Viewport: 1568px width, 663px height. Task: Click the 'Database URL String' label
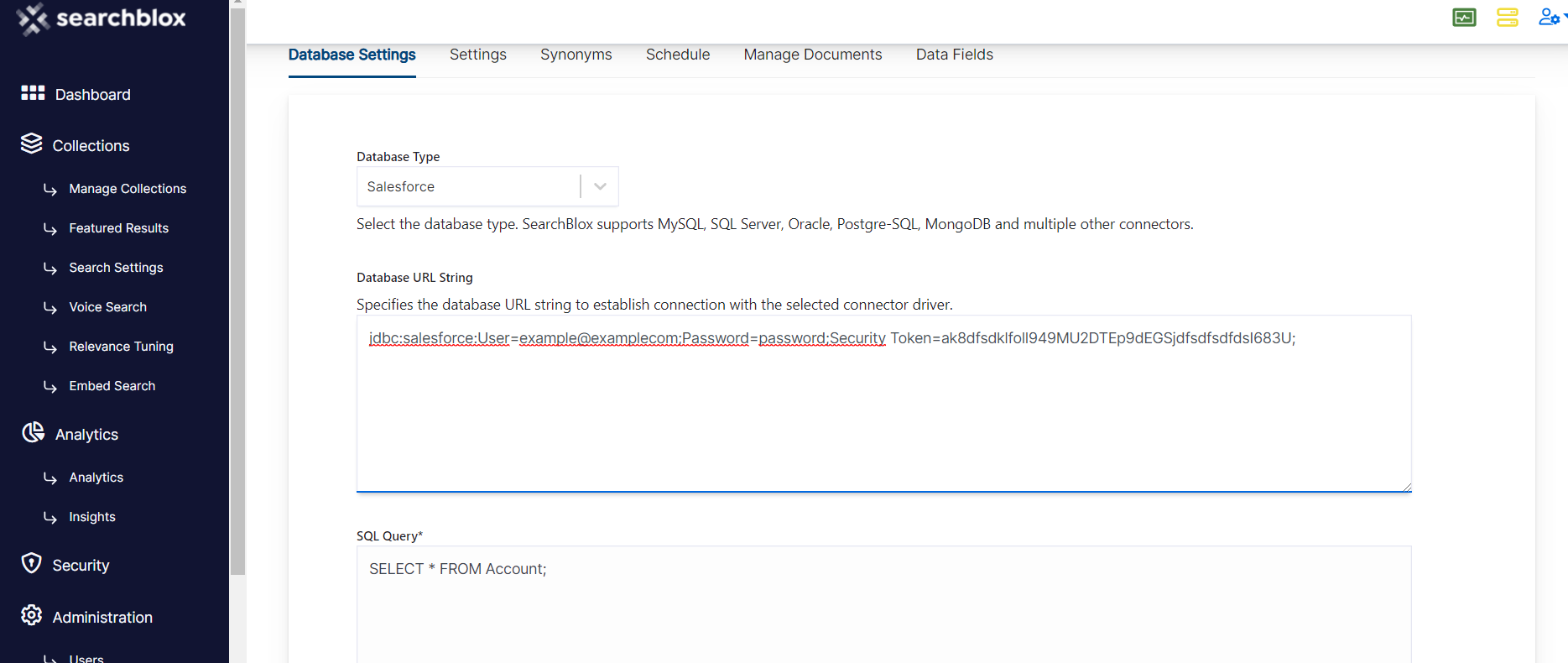(x=415, y=278)
